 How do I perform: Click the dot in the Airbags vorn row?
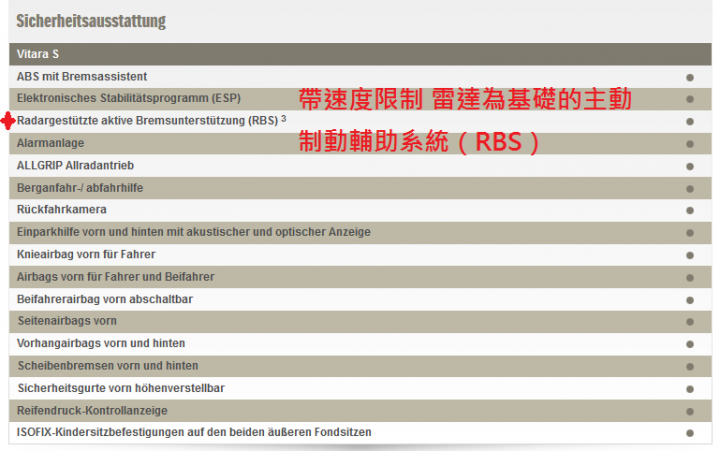point(690,278)
